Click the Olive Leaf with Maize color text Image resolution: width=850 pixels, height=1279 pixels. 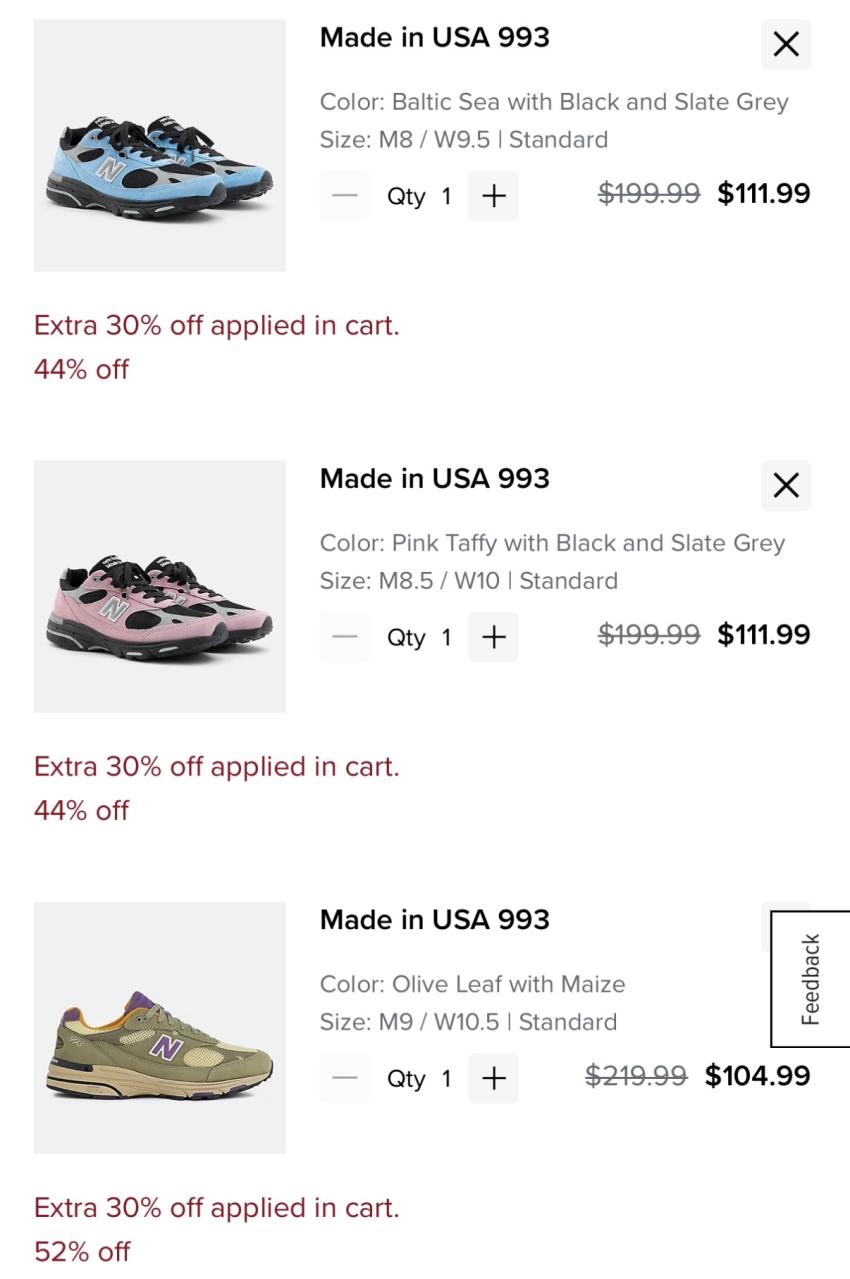click(x=472, y=984)
